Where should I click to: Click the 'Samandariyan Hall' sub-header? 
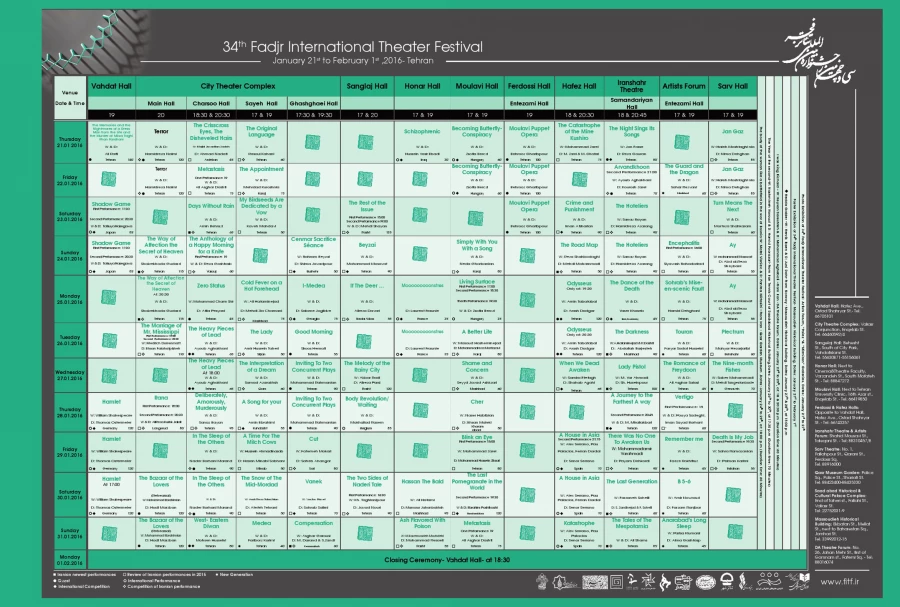coord(631,103)
